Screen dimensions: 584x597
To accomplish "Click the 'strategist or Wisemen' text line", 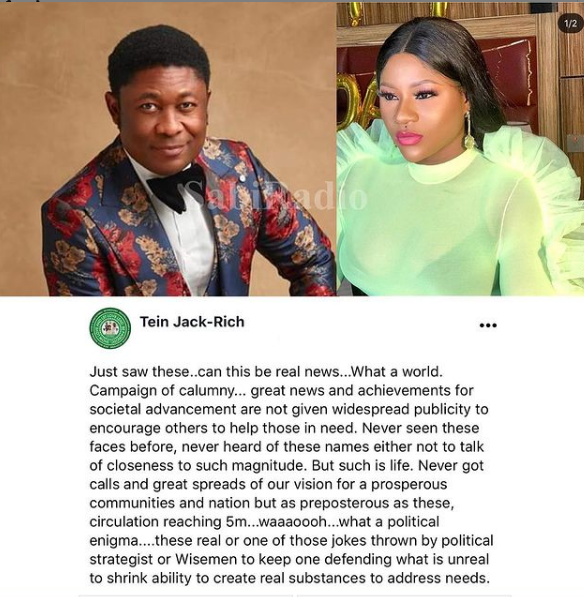I will (289, 559).
